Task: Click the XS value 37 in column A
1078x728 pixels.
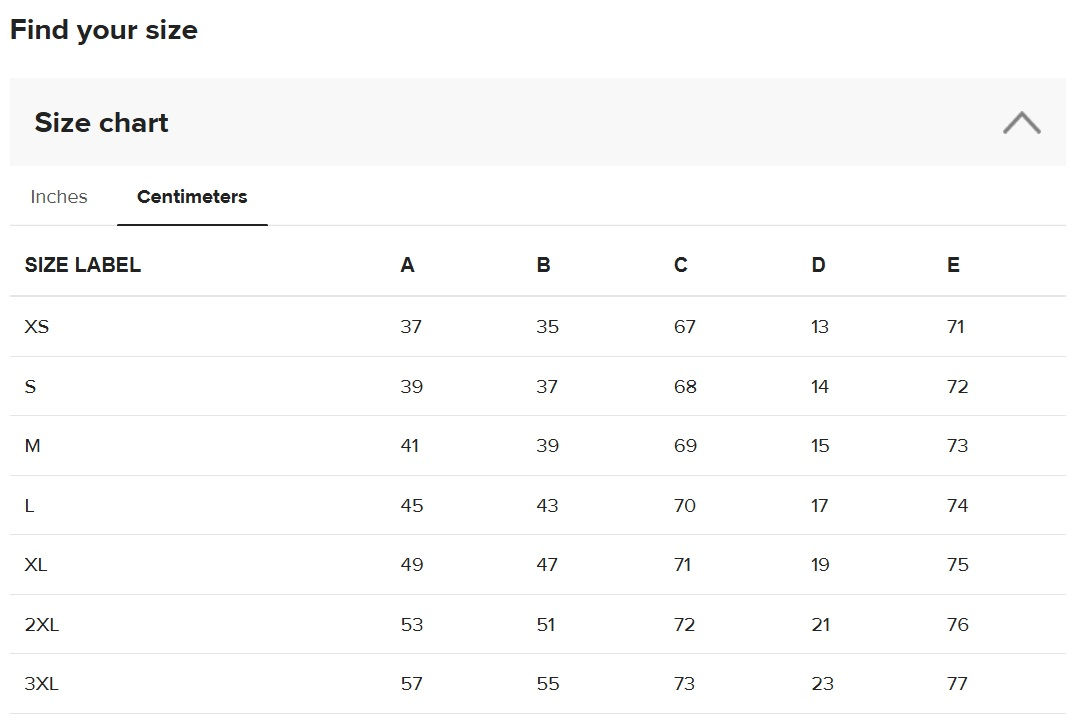Action: pyautogui.click(x=411, y=327)
